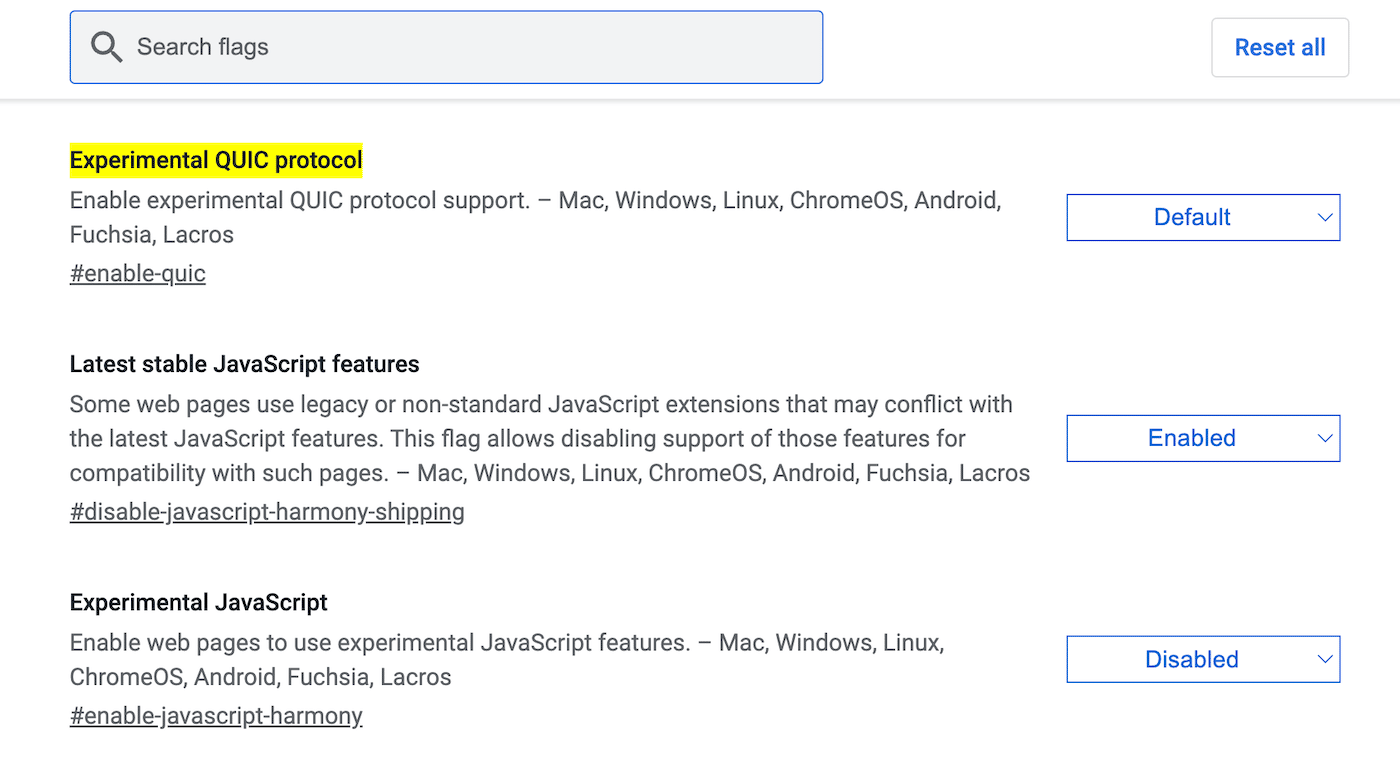The image size is (1400, 778).
Task: Click the magnifying glass search icon
Action: click(x=107, y=46)
